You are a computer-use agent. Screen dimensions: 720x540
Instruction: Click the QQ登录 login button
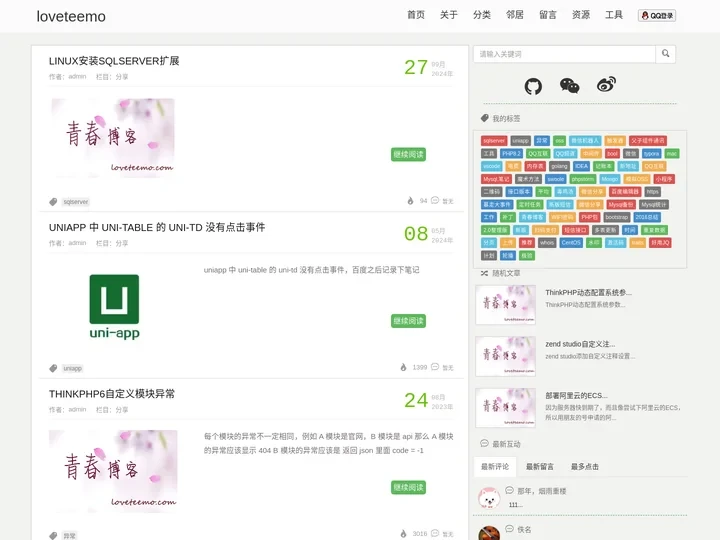point(657,16)
